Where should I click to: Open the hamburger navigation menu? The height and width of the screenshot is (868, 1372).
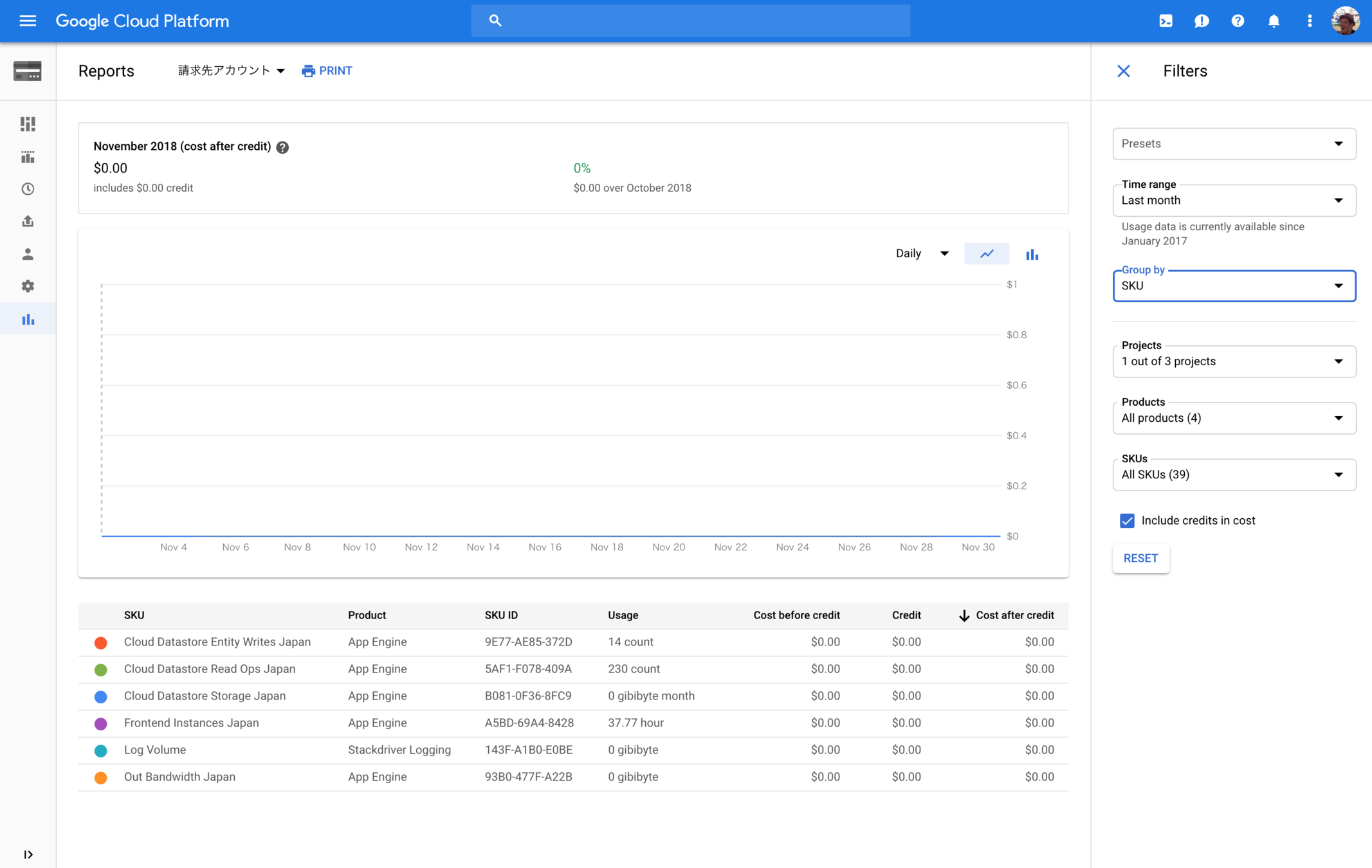pyautogui.click(x=28, y=21)
